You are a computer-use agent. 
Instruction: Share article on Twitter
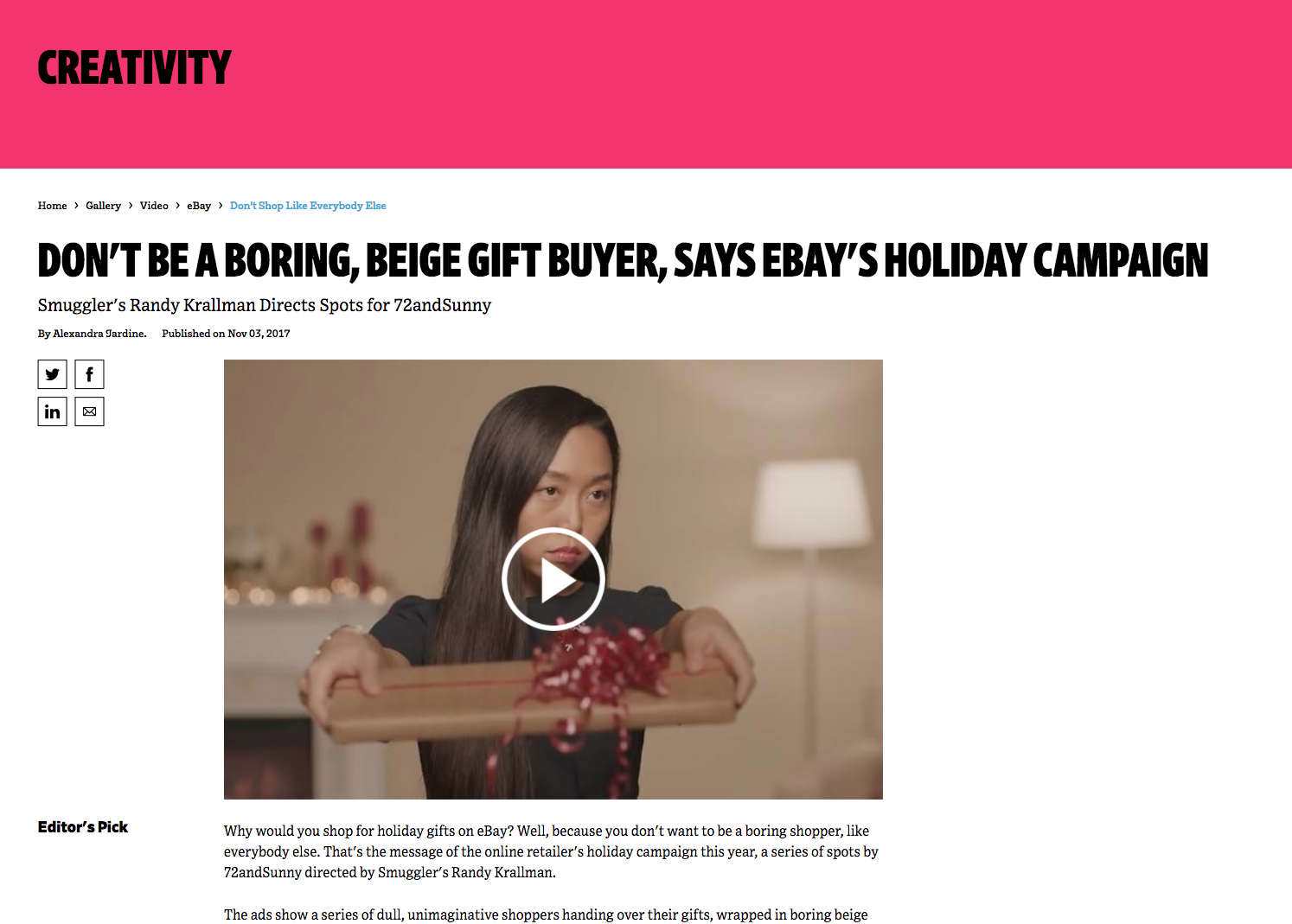(52, 374)
